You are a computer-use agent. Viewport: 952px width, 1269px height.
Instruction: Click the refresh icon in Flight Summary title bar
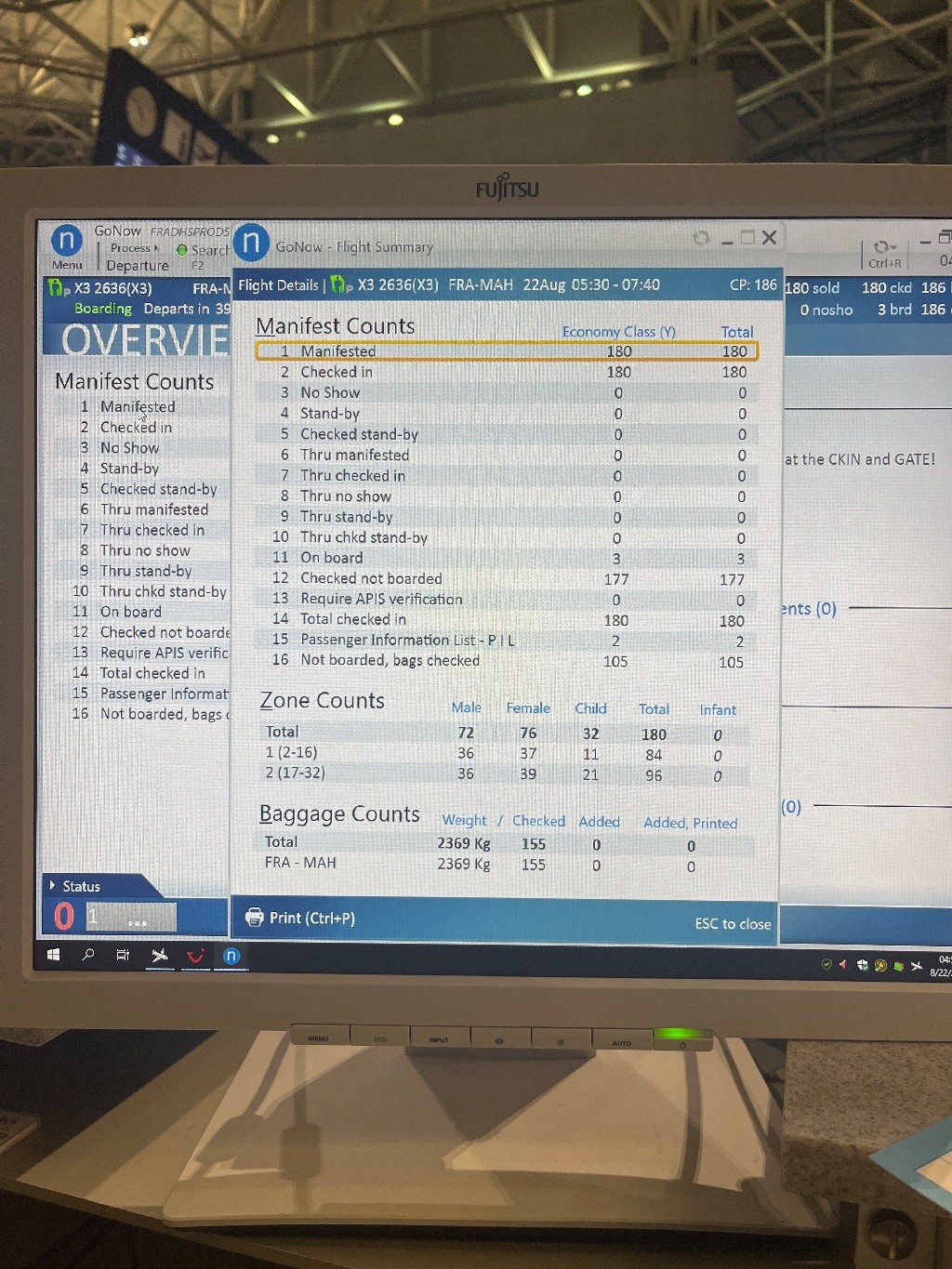click(701, 238)
